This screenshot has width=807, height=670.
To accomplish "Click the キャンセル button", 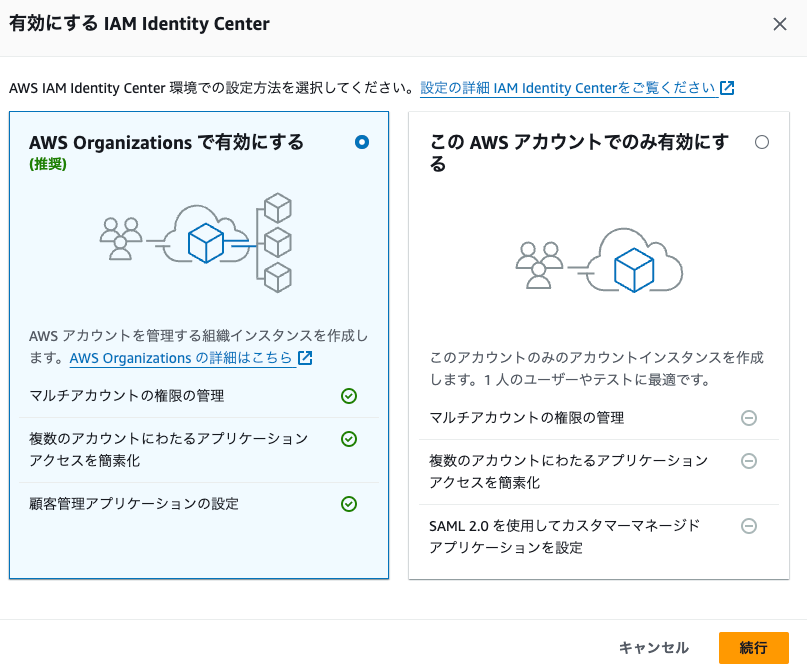I will 654,647.
